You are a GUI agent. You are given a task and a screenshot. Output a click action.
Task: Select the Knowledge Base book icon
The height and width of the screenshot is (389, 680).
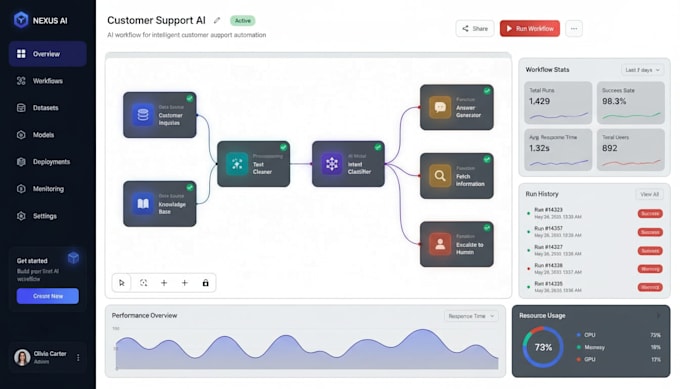pyautogui.click(x=143, y=203)
